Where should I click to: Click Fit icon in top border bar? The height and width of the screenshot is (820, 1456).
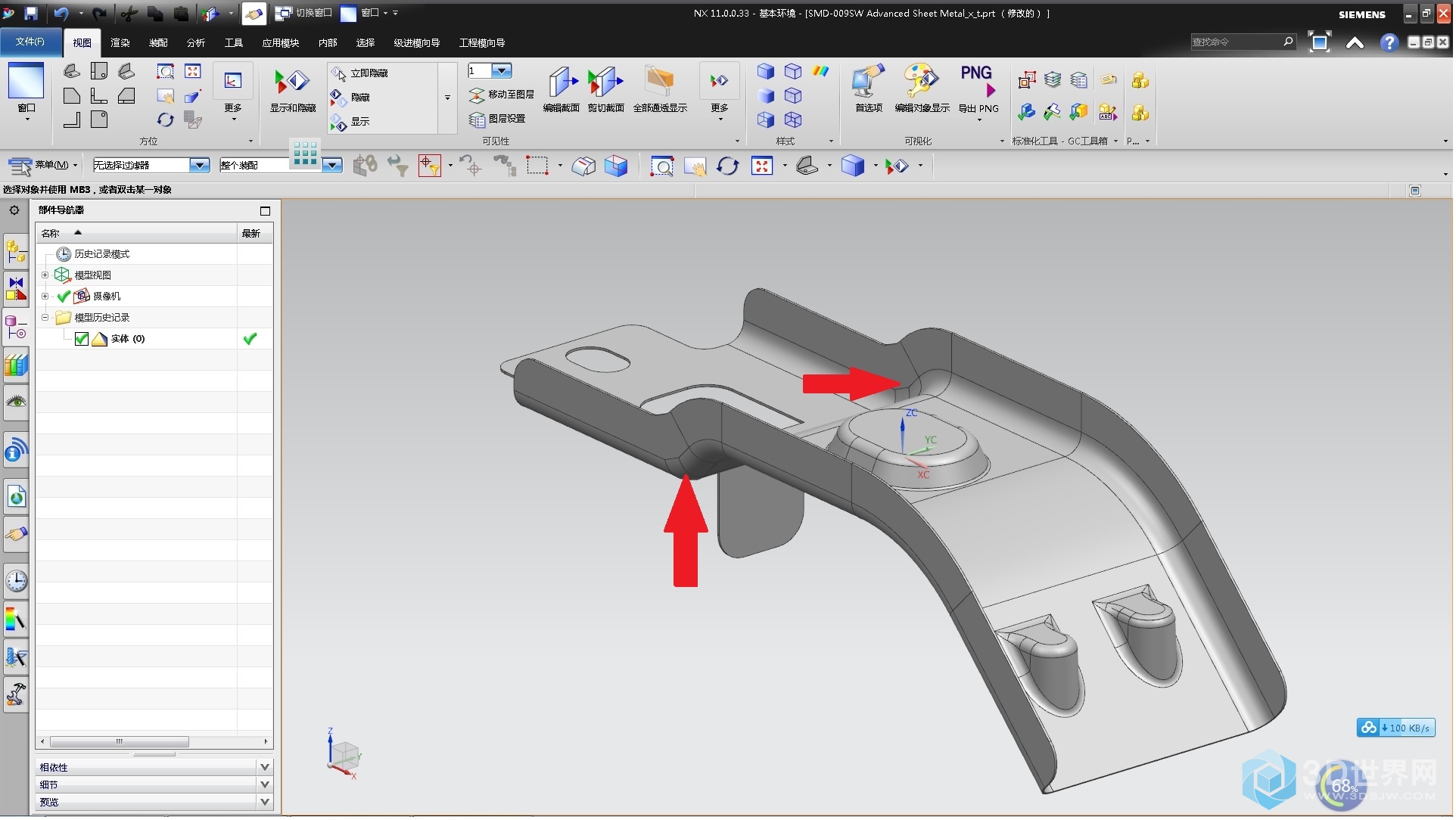pyautogui.click(x=762, y=166)
